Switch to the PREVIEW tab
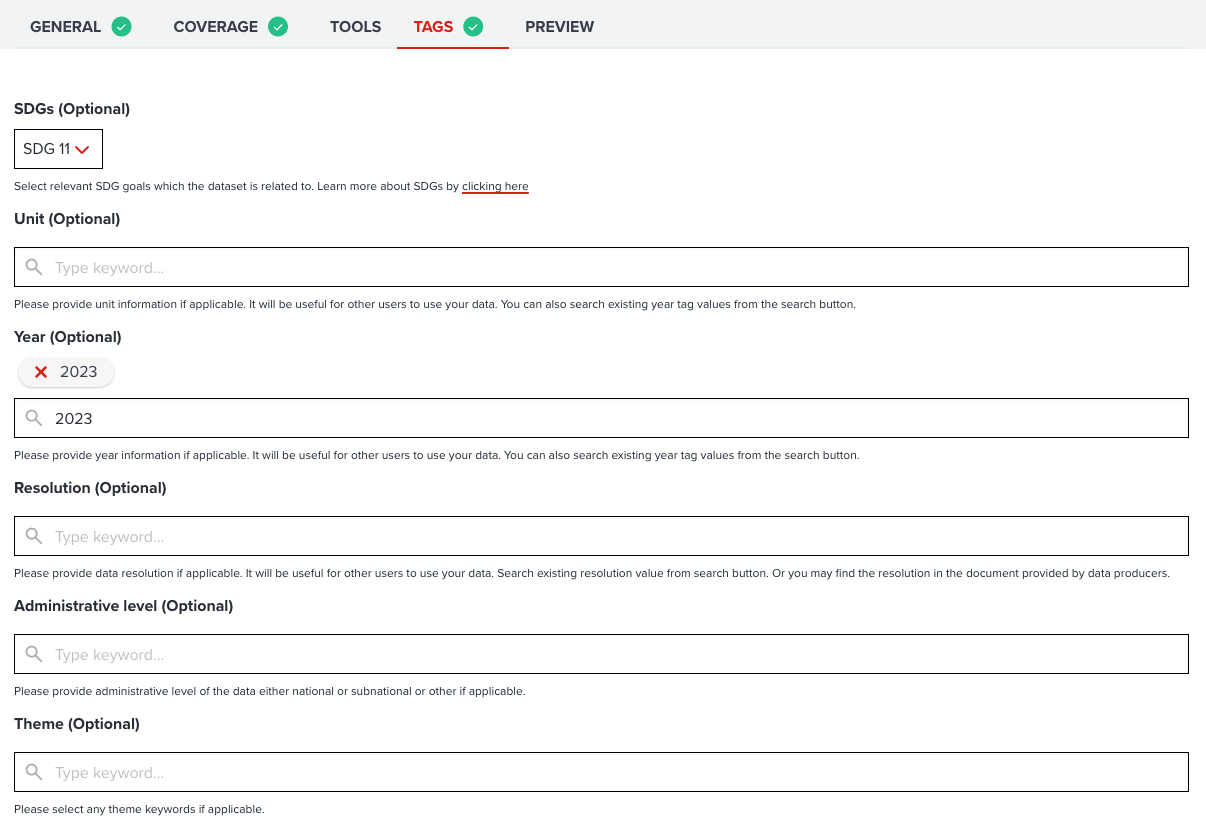Viewport: 1206px width, 821px height. pos(559,26)
